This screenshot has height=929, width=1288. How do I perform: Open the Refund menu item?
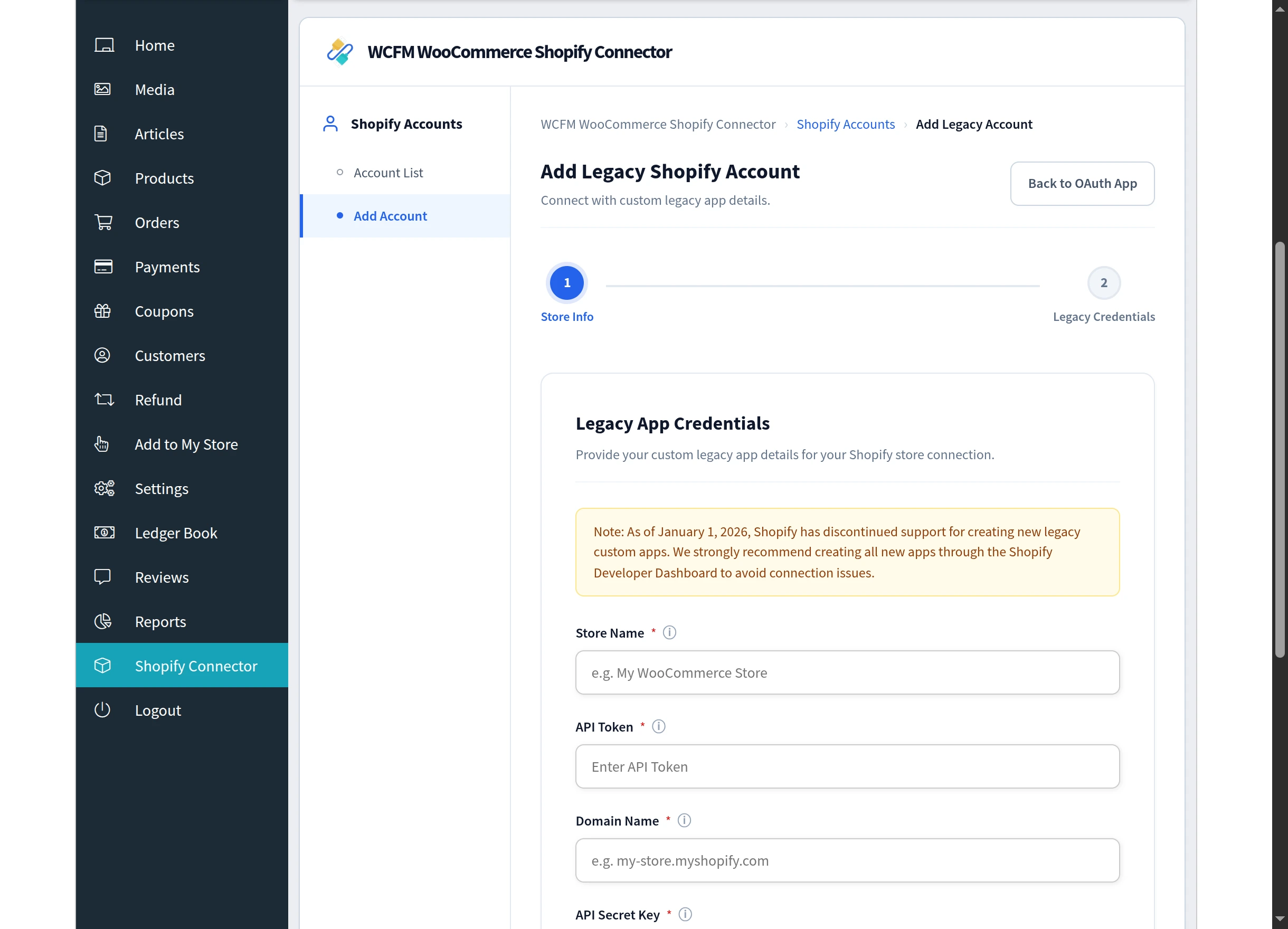coord(182,400)
